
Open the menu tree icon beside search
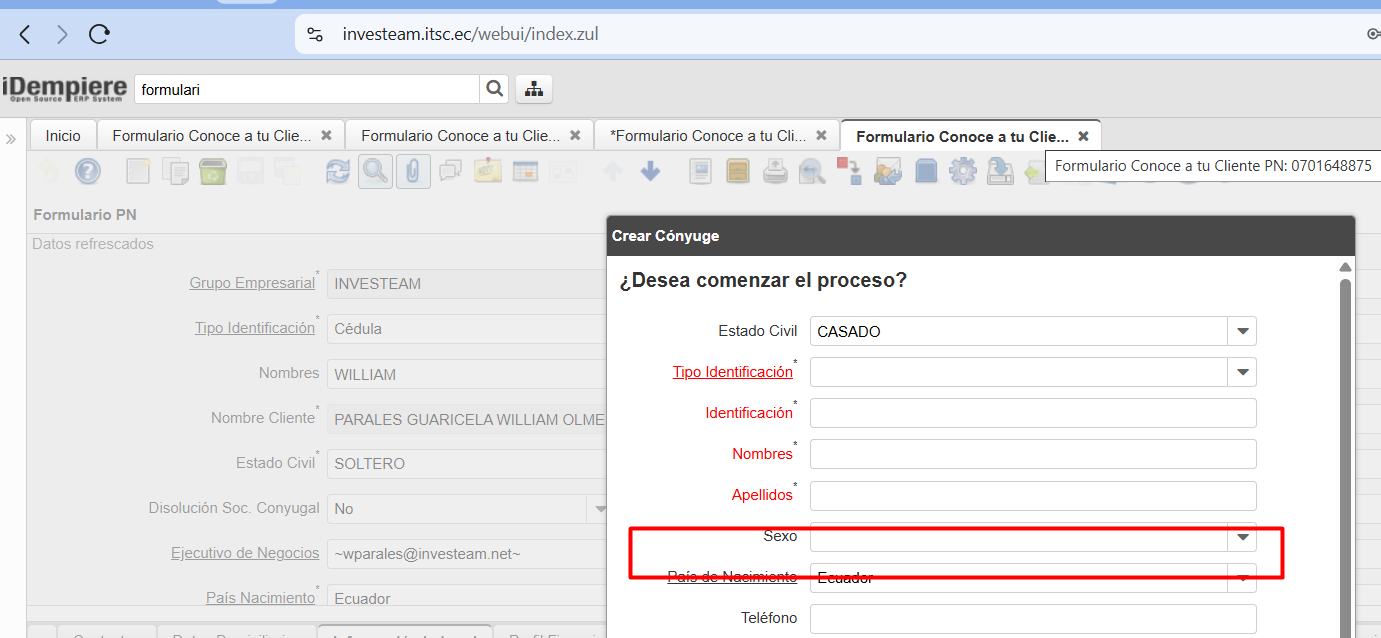pyautogui.click(x=534, y=89)
